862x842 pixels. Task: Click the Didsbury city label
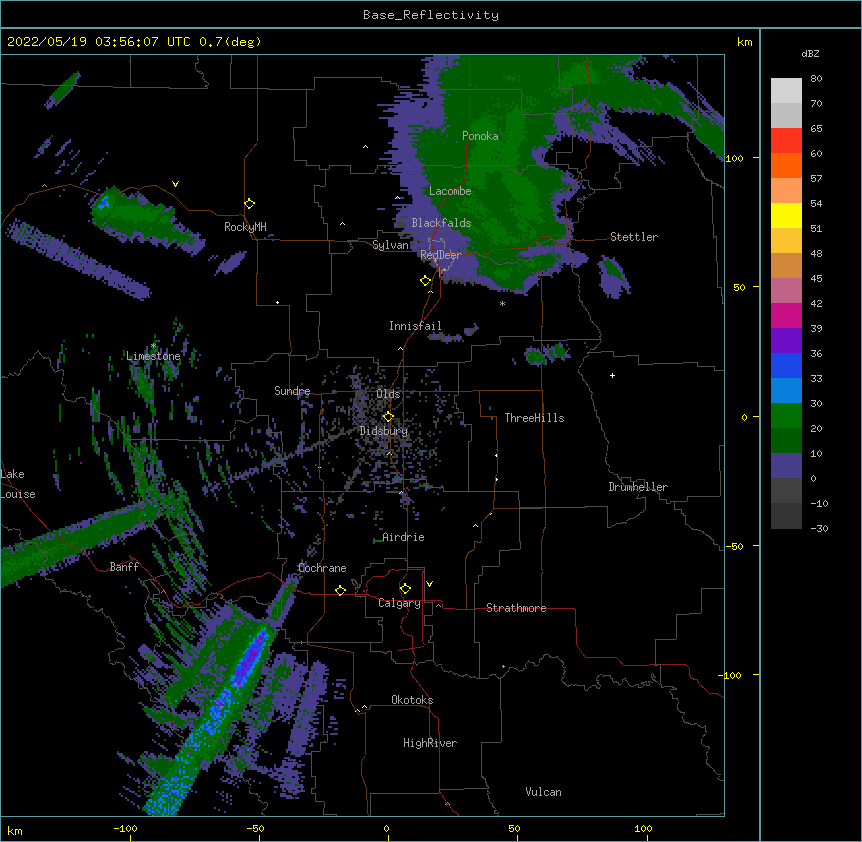coord(384,431)
